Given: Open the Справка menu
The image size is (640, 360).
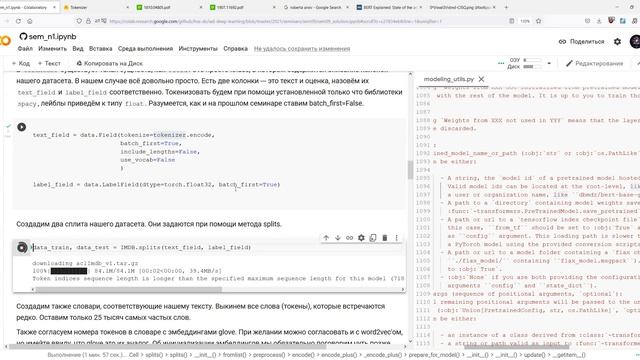Looking at the screenshot, I should [x=236, y=49].
